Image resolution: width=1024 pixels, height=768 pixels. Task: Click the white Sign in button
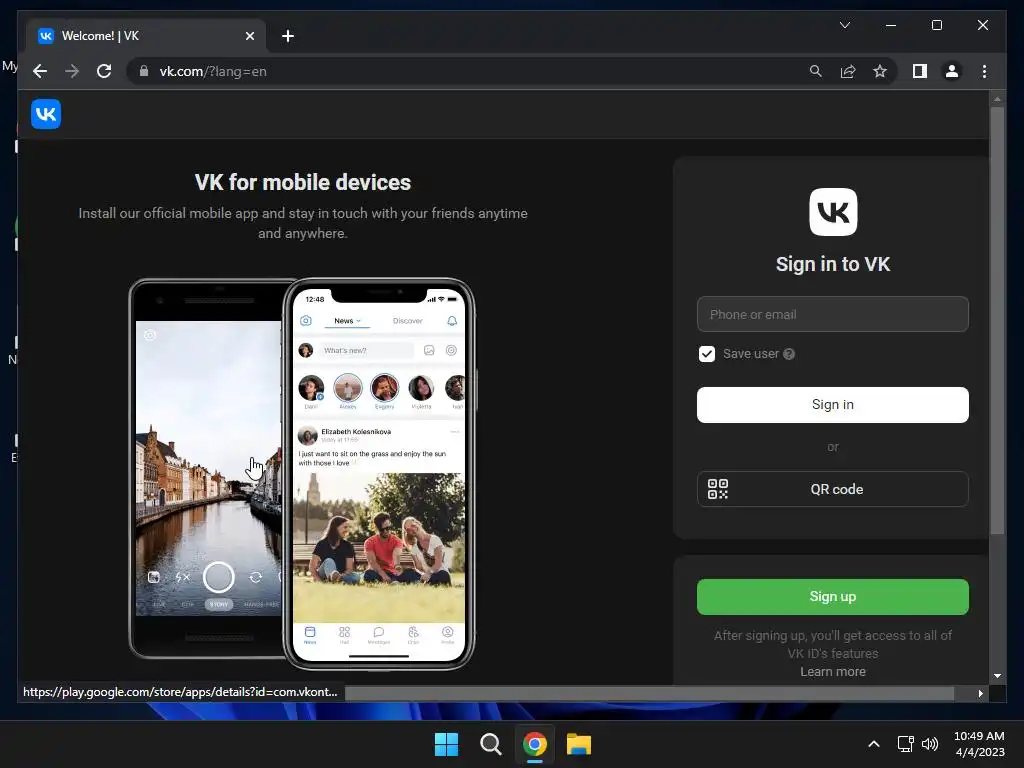click(x=833, y=405)
